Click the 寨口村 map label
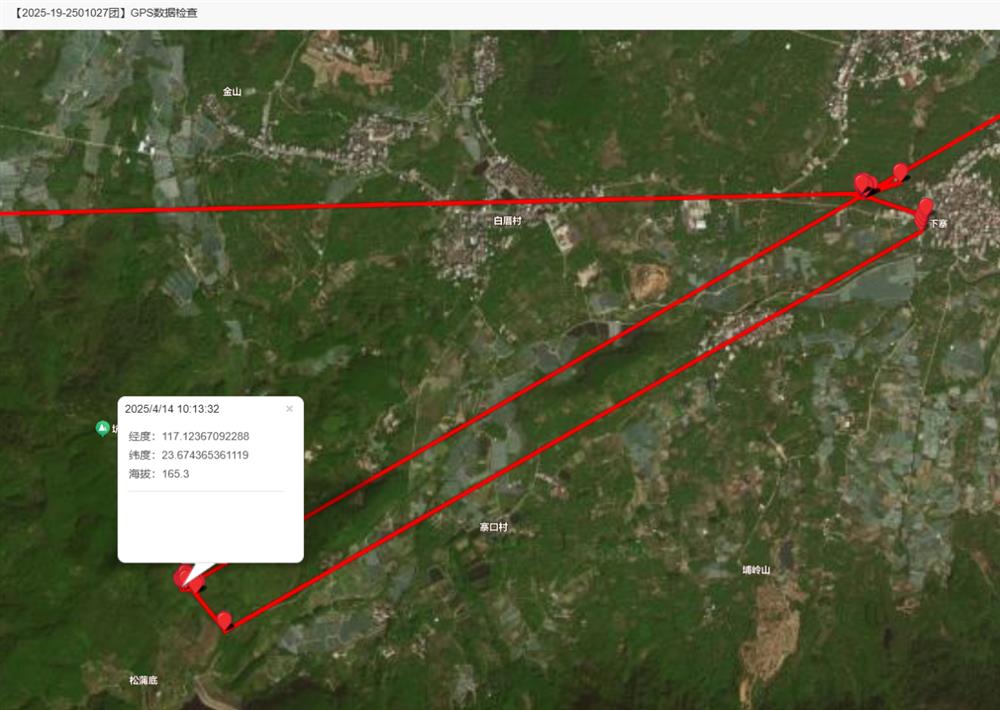This screenshot has width=1000, height=710. (x=494, y=527)
